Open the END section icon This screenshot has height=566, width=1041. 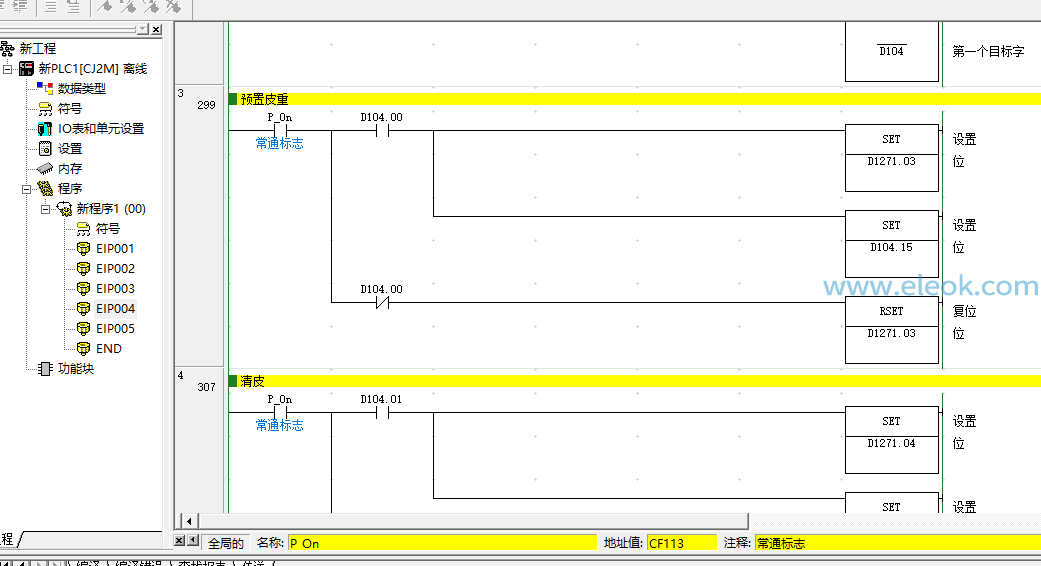click(84, 348)
